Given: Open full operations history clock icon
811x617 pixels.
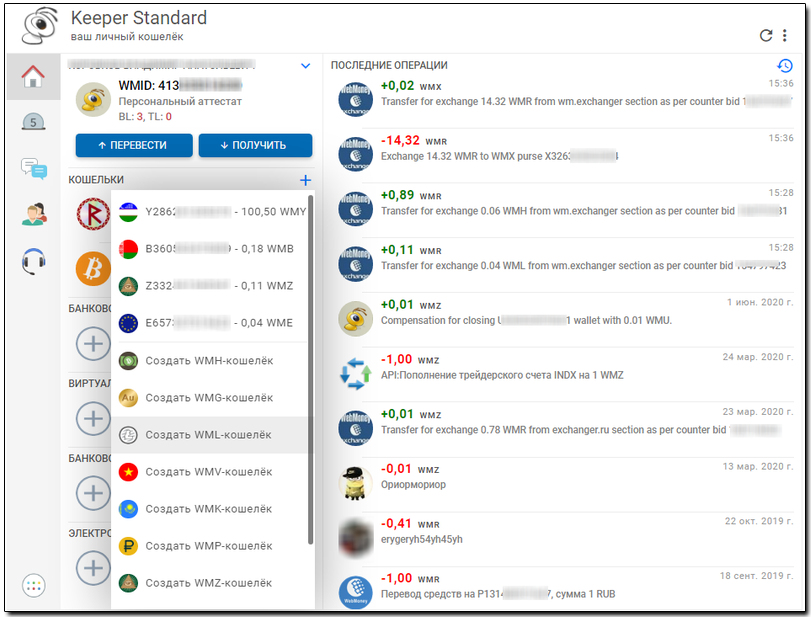Looking at the screenshot, I should pos(785,66).
